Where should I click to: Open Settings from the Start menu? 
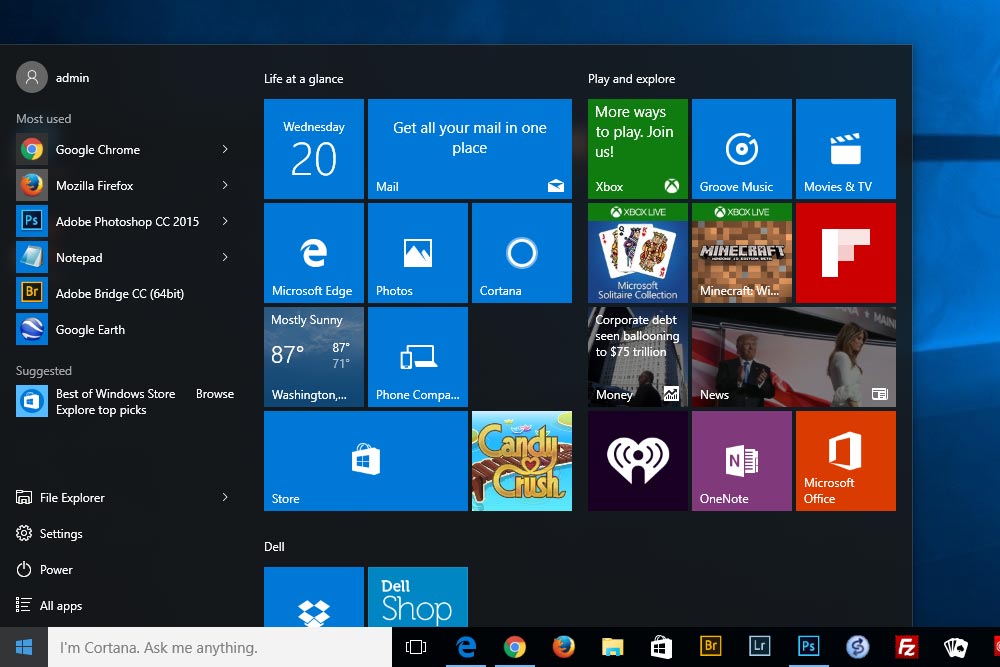[60, 534]
